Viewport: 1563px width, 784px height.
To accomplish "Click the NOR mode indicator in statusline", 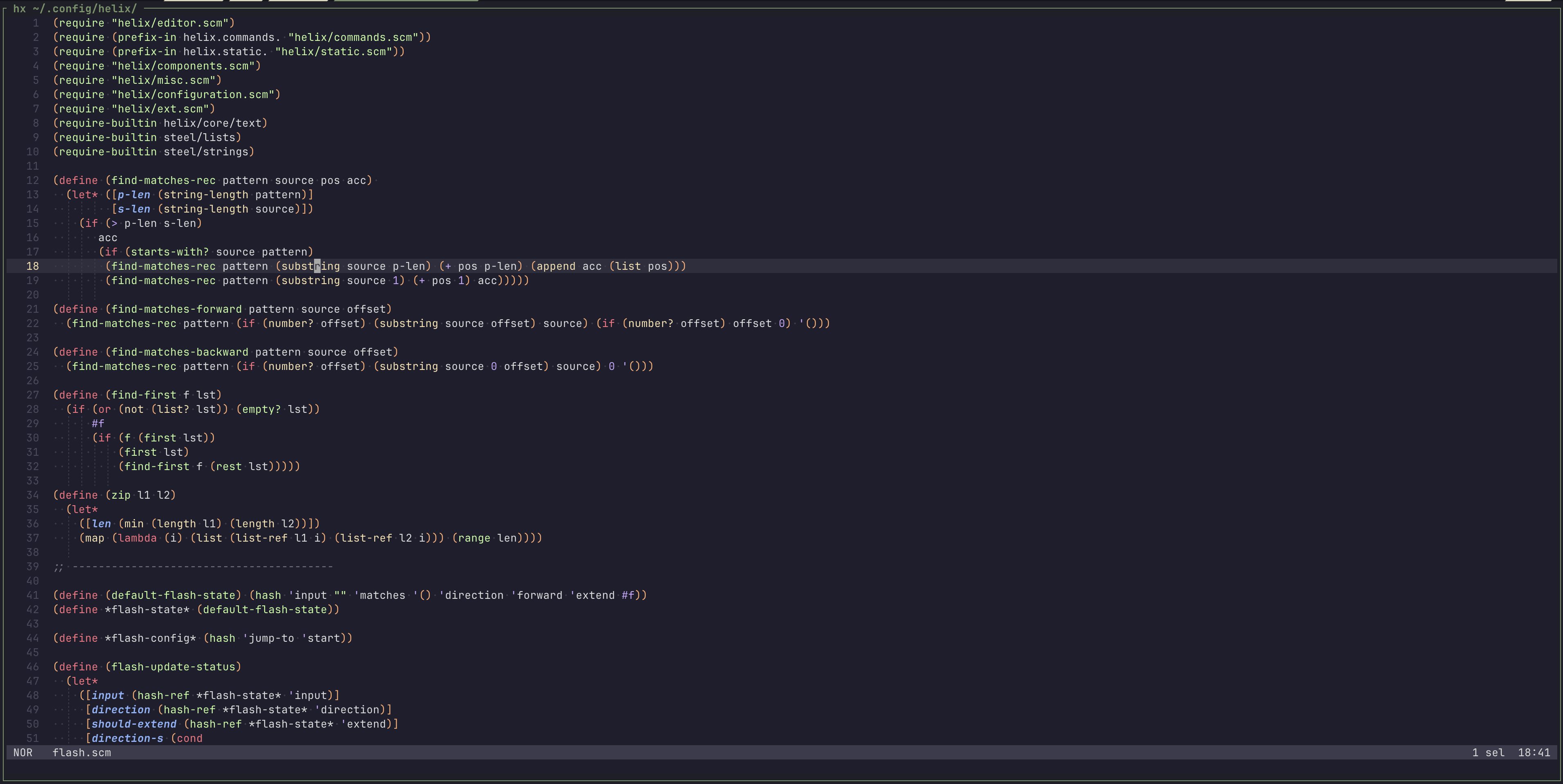I will coord(22,753).
